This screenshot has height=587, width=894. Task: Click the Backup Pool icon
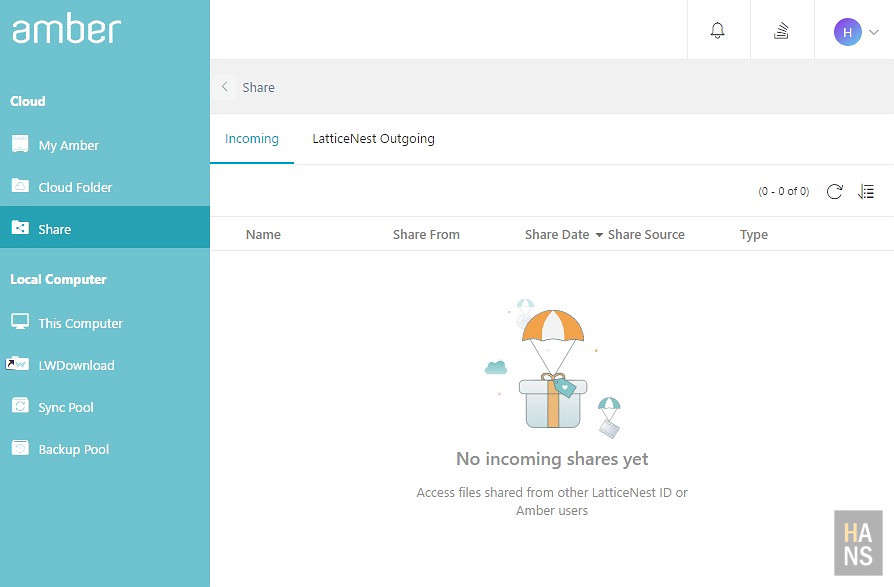[x=20, y=447]
